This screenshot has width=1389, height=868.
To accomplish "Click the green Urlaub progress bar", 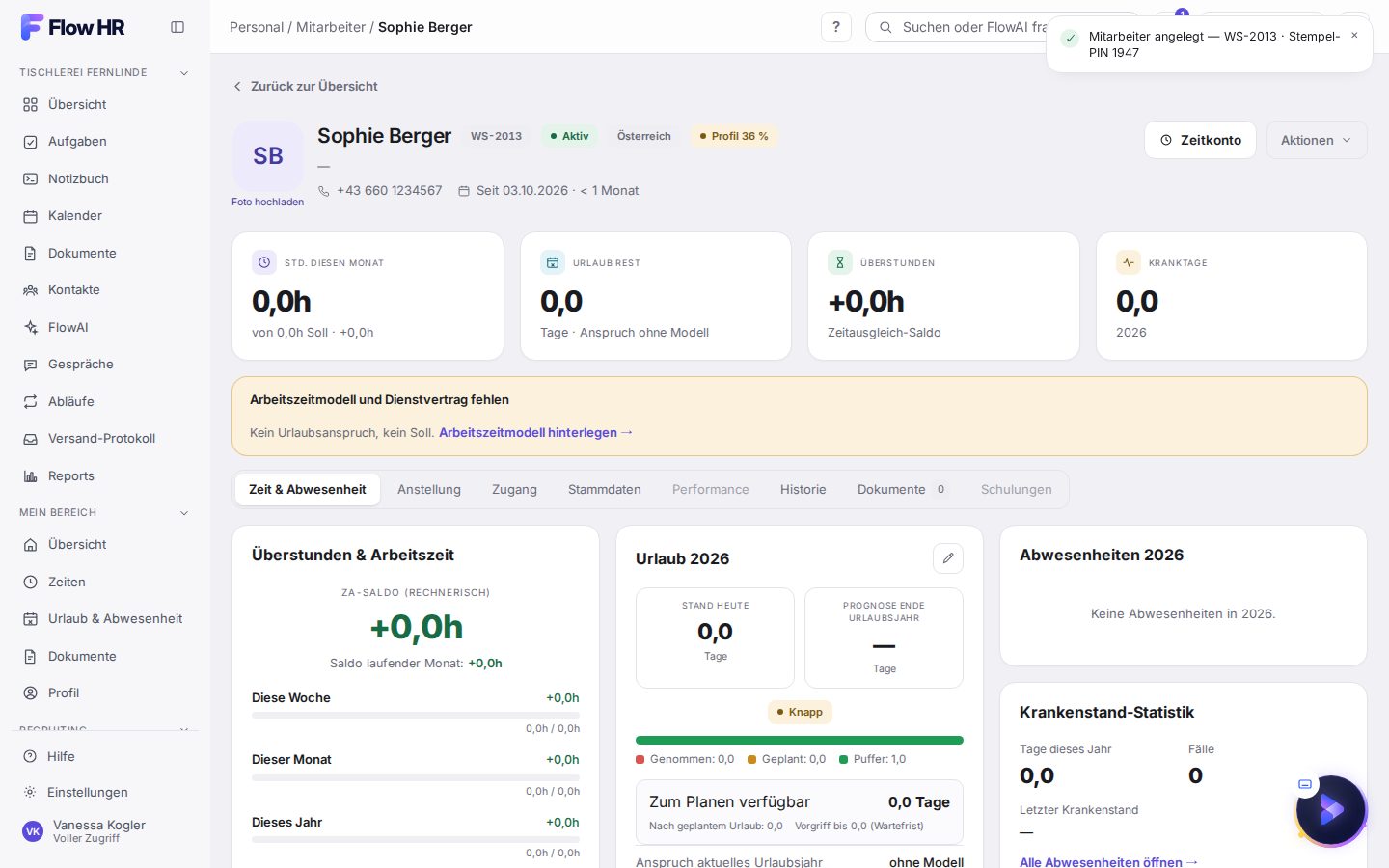I will (800, 741).
